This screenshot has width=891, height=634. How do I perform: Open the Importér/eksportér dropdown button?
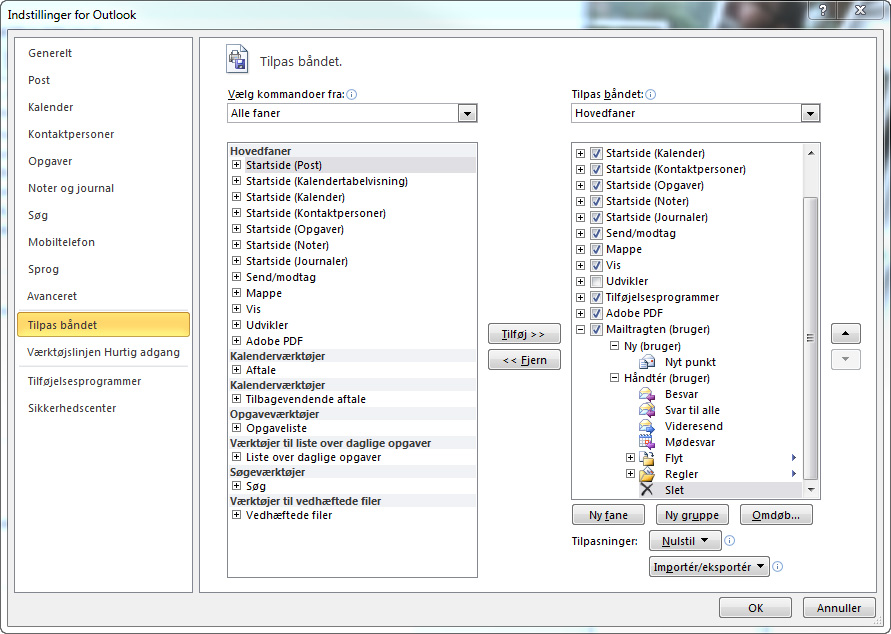tap(708, 567)
